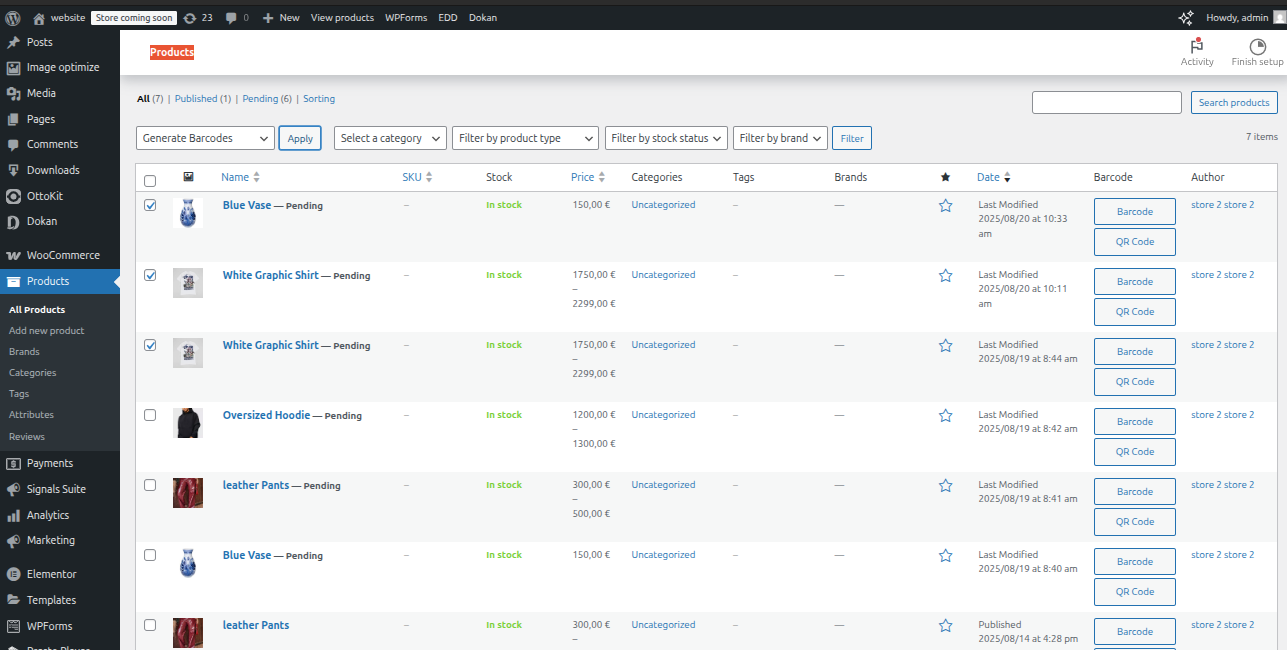This screenshot has width=1287, height=650.
Task: Click the AI sparkle icon near Howdy admin
Action: (1186, 18)
